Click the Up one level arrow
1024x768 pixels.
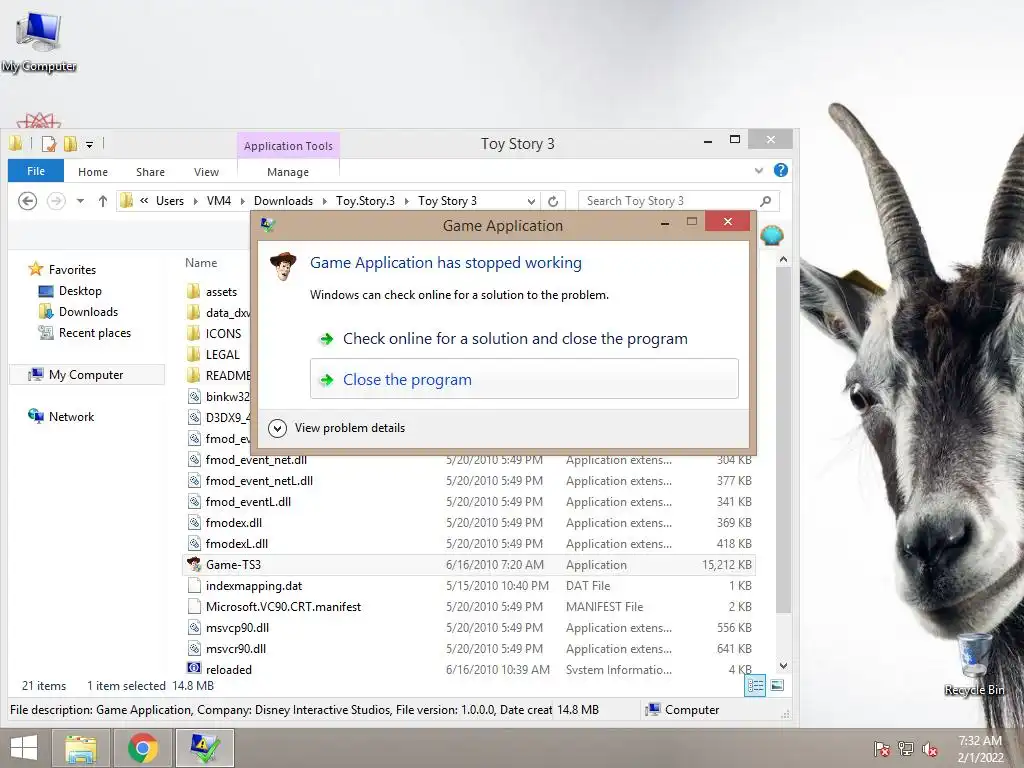pos(103,201)
